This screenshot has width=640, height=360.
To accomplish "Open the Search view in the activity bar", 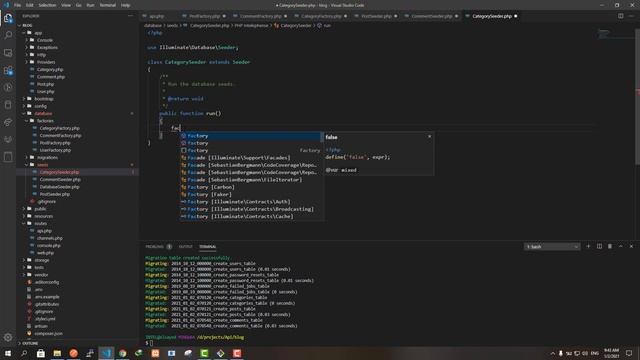I will [8, 35].
